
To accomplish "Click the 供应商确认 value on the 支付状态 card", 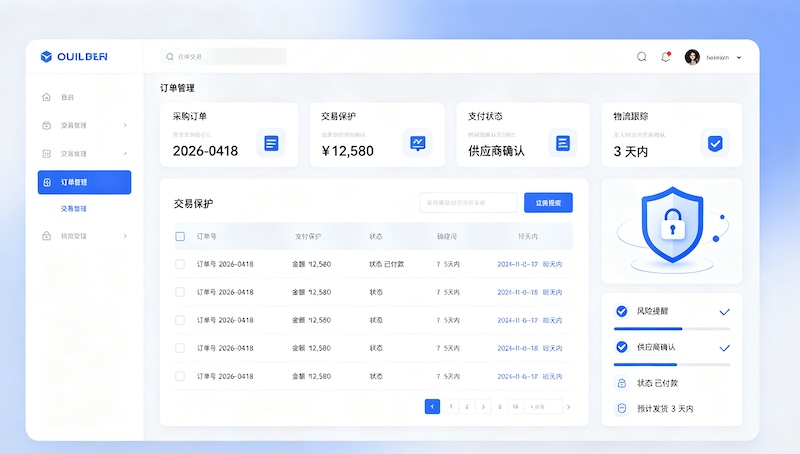I will pos(496,151).
